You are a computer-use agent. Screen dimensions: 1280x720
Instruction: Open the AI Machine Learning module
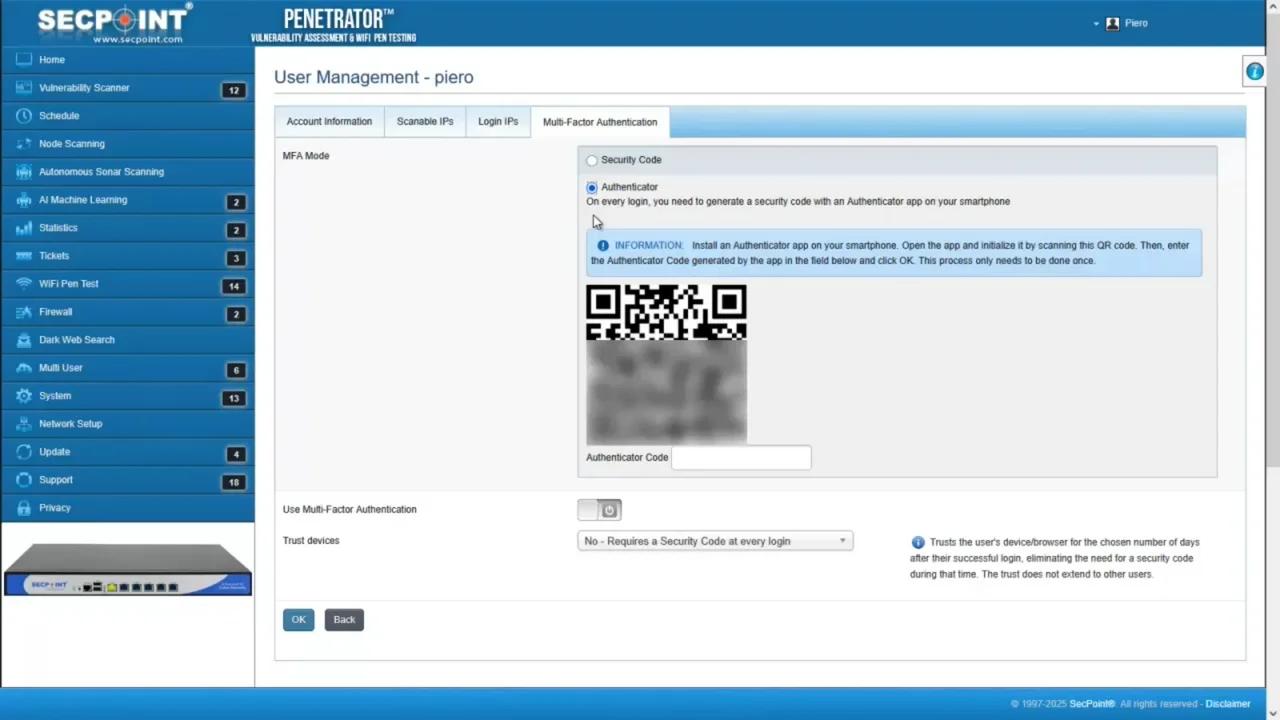point(82,199)
